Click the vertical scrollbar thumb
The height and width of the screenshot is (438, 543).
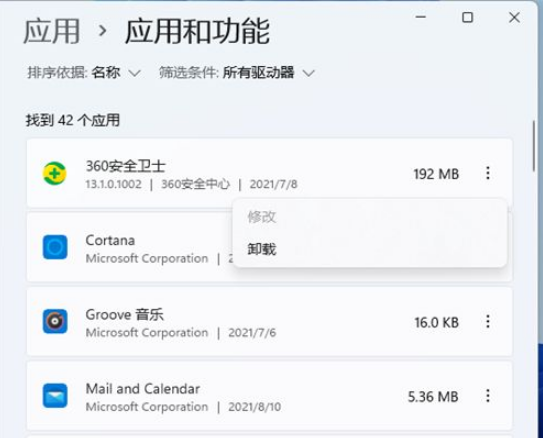click(534, 145)
